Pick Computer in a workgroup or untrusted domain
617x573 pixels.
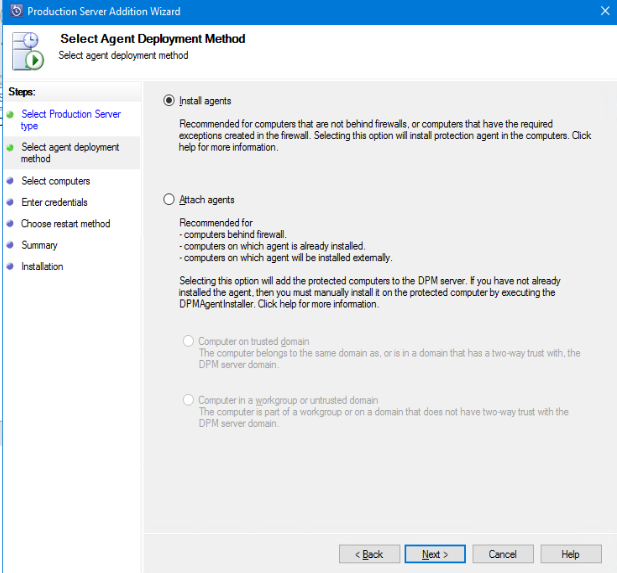tap(188, 400)
